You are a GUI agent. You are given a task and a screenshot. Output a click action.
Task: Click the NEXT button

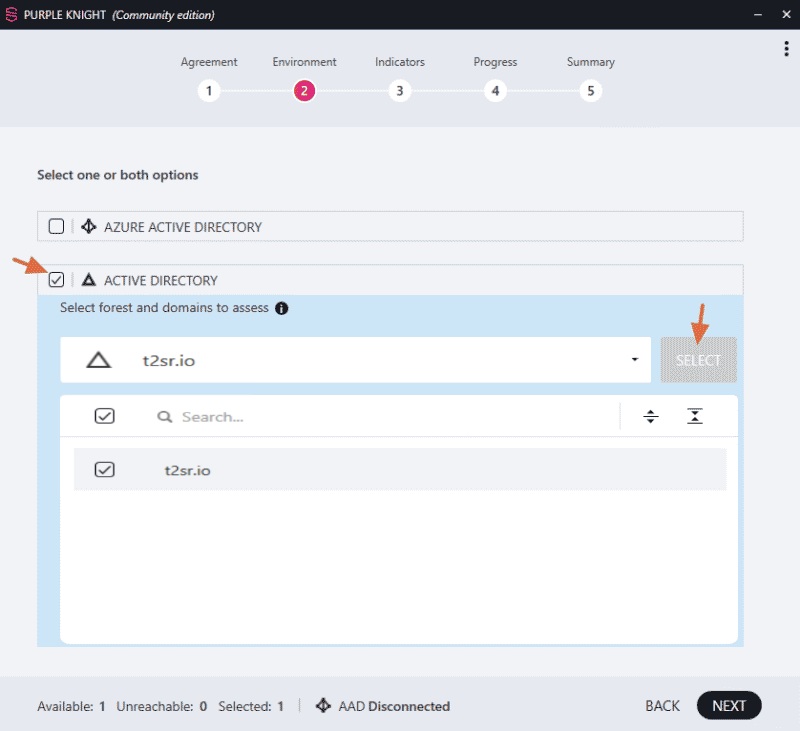pyautogui.click(x=729, y=705)
